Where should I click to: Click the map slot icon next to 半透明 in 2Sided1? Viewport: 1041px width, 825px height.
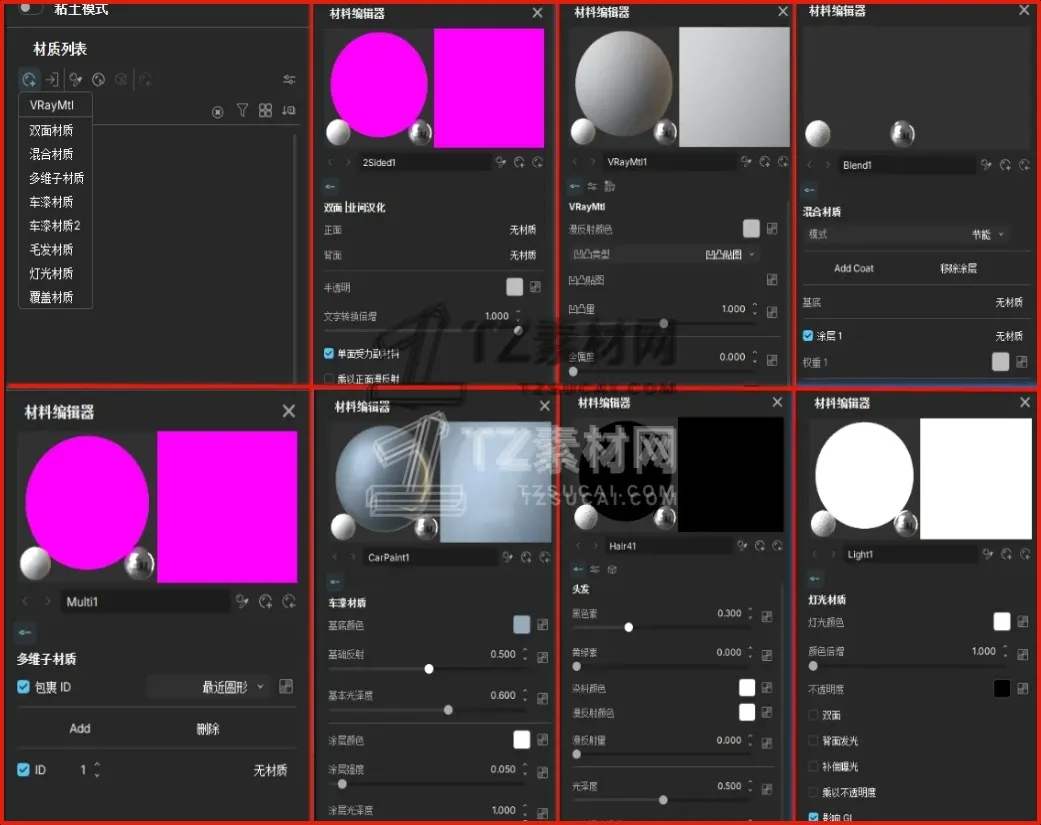535,287
